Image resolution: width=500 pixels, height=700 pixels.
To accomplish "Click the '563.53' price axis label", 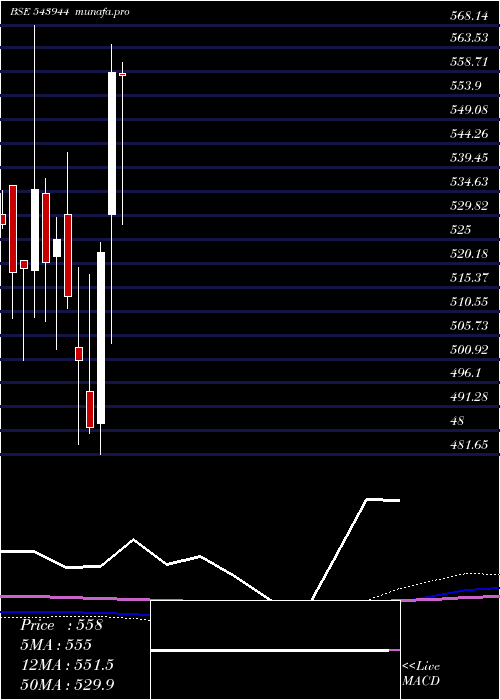I will click(468, 38).
